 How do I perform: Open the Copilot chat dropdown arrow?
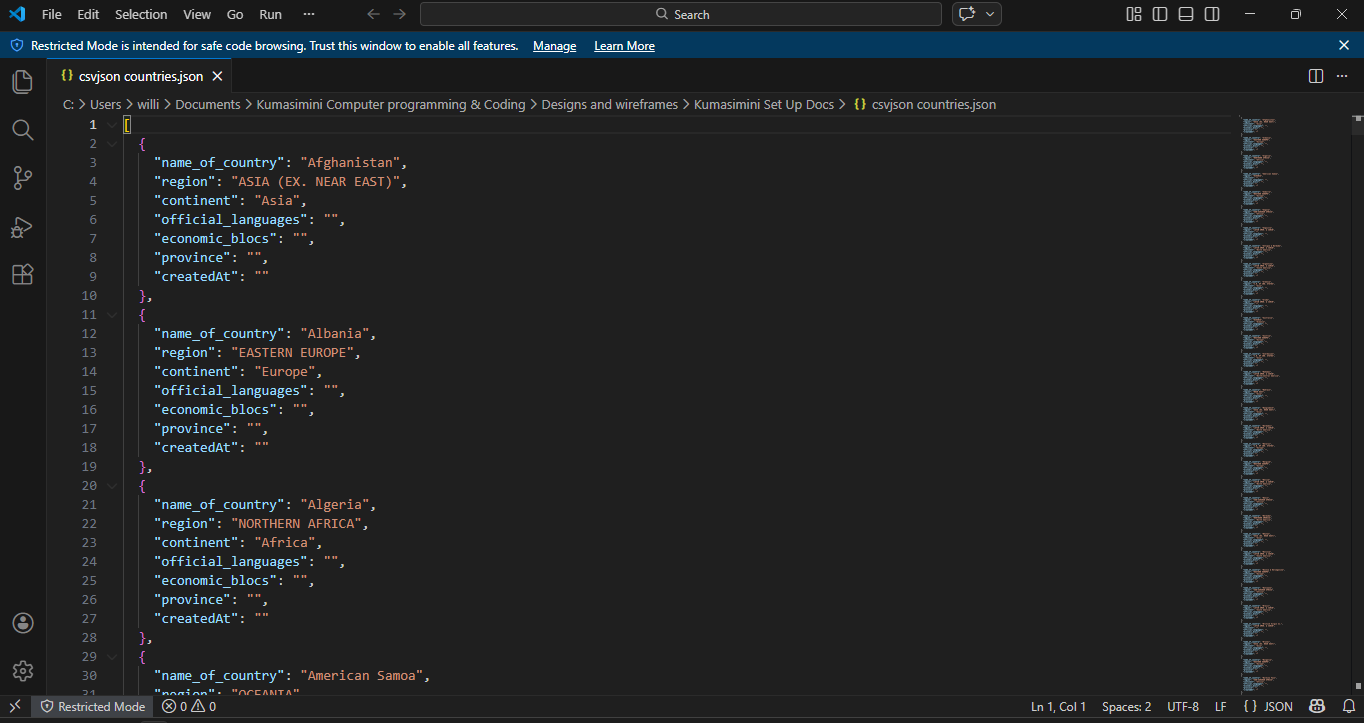pyautogui.click(x=991, y=14)
